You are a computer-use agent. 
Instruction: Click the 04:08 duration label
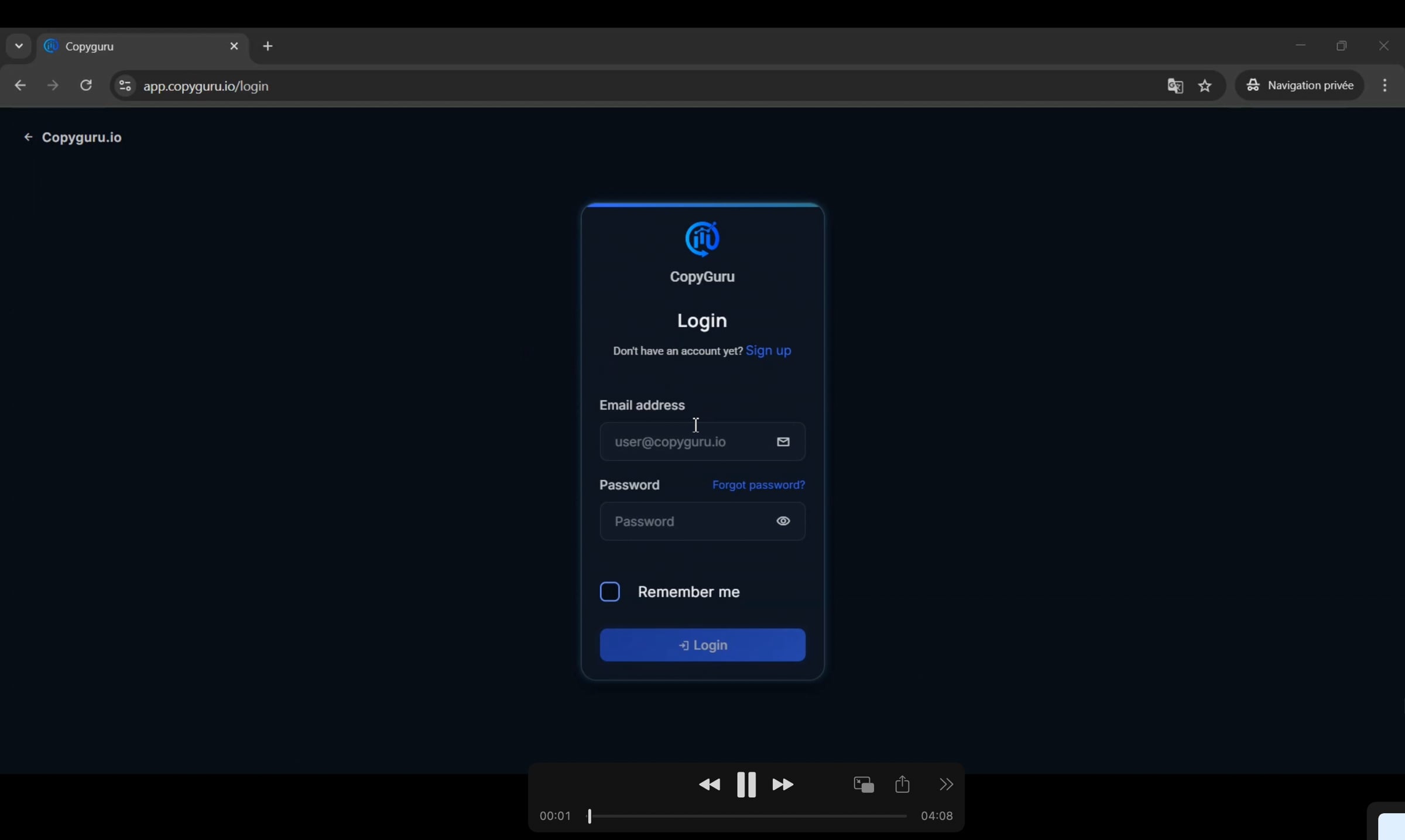point(937,816)
